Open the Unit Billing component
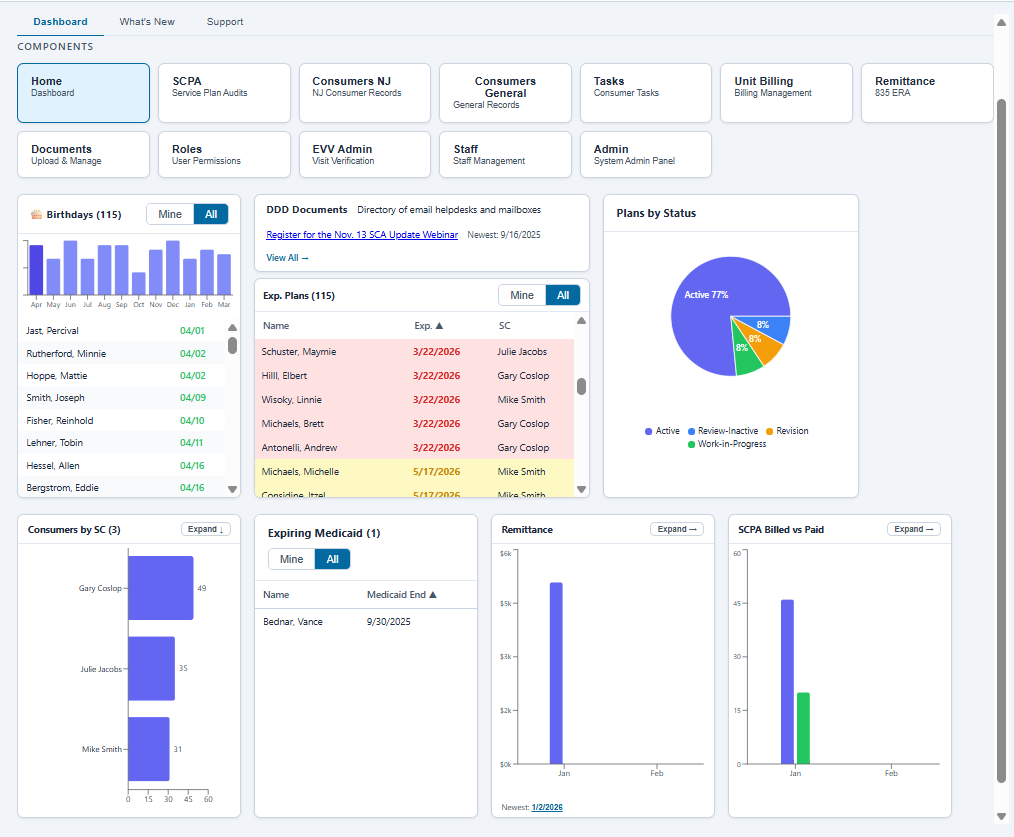This screenshot has height=837, width=1014. [x=786, y=92]
